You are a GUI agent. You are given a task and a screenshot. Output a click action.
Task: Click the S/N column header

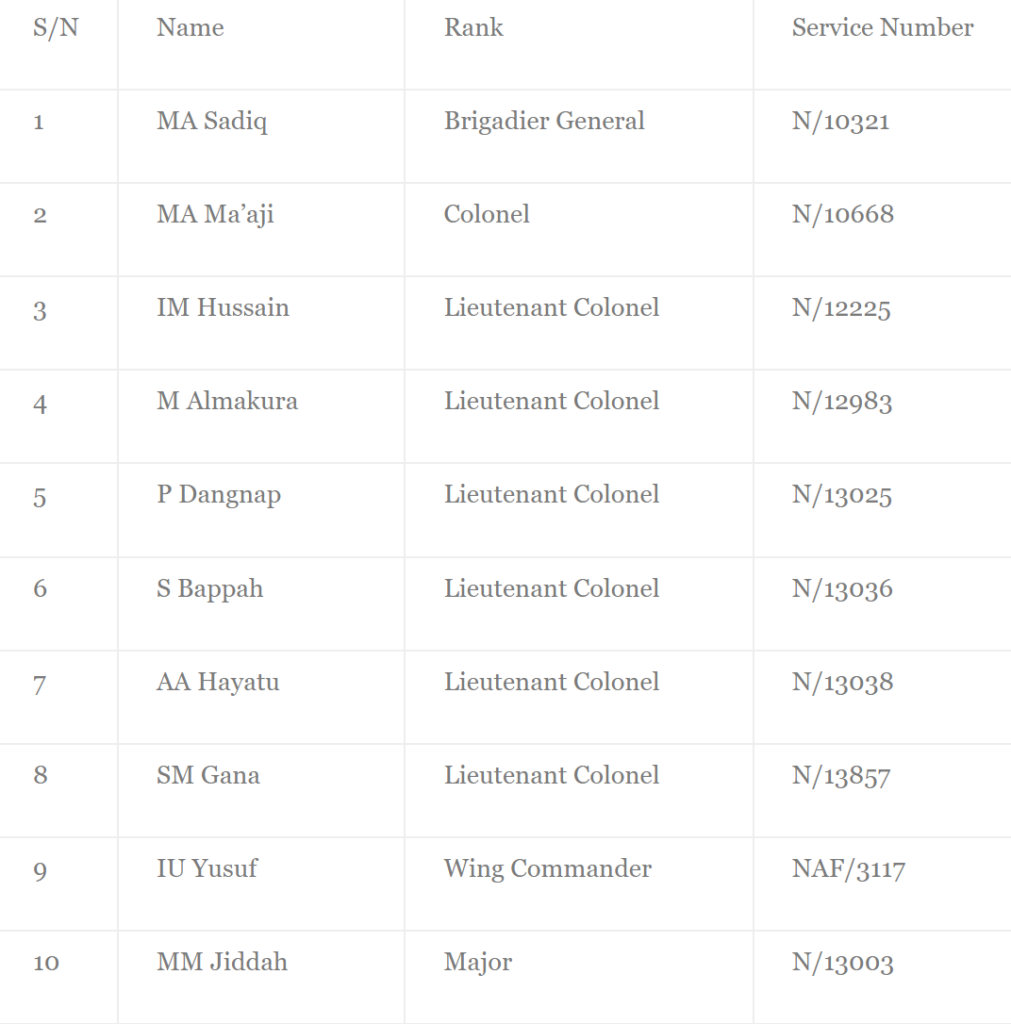pos(56,27)
